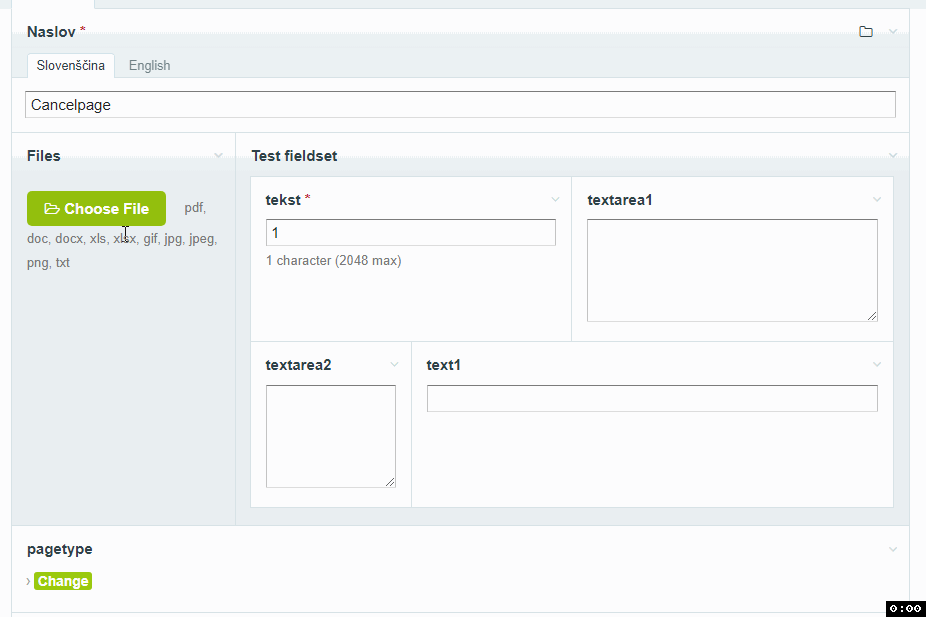
Task: Click the folder icon next to Naslov
Action: 866,31
